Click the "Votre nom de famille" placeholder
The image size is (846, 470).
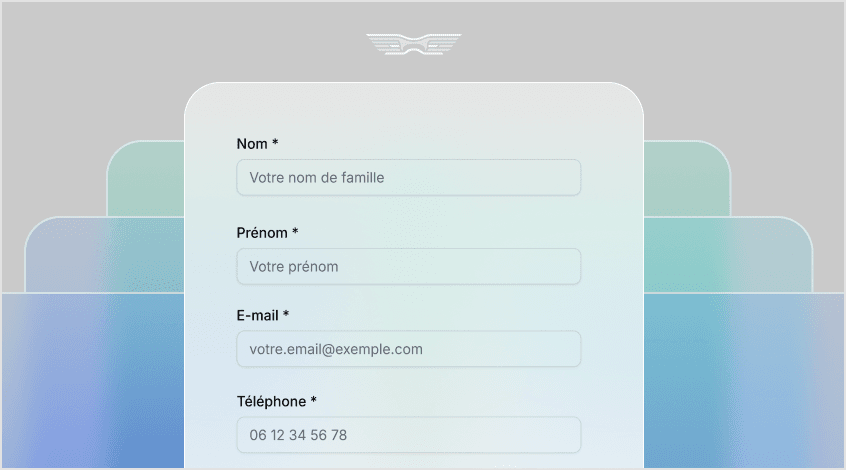click(317, 178)
